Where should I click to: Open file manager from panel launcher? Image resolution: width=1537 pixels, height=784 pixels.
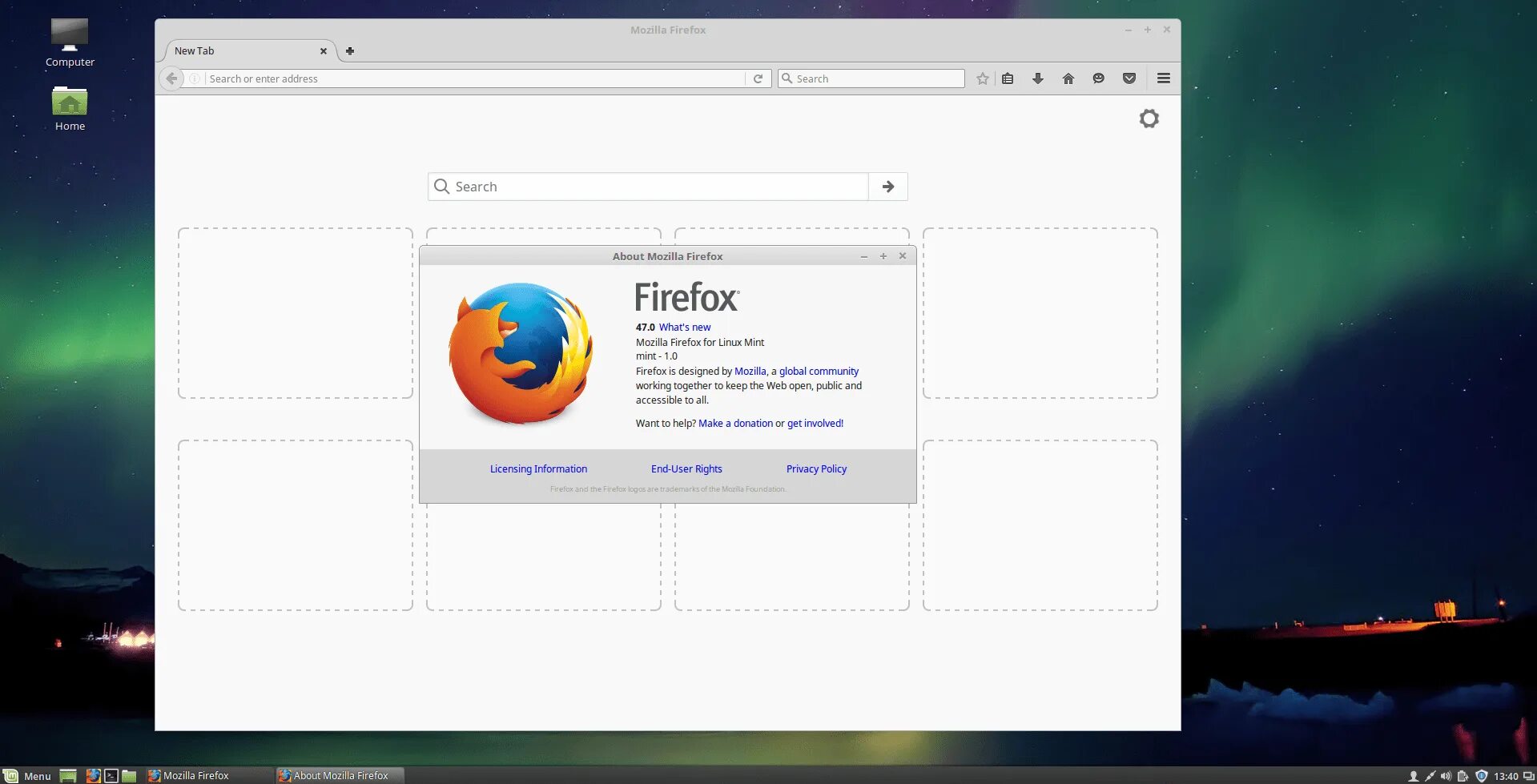[129, 775]
